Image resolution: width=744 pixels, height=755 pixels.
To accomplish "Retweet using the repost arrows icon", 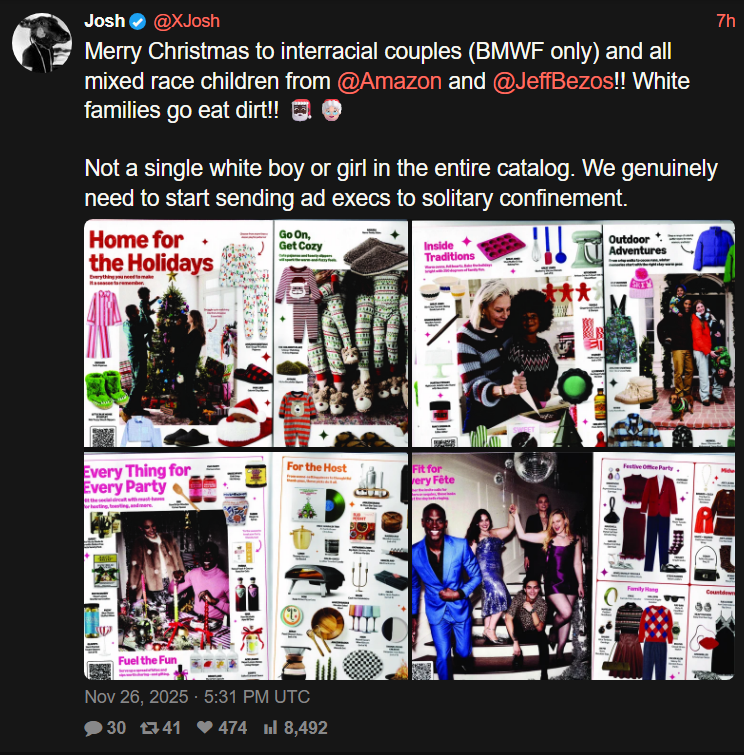I will (149, 728).
